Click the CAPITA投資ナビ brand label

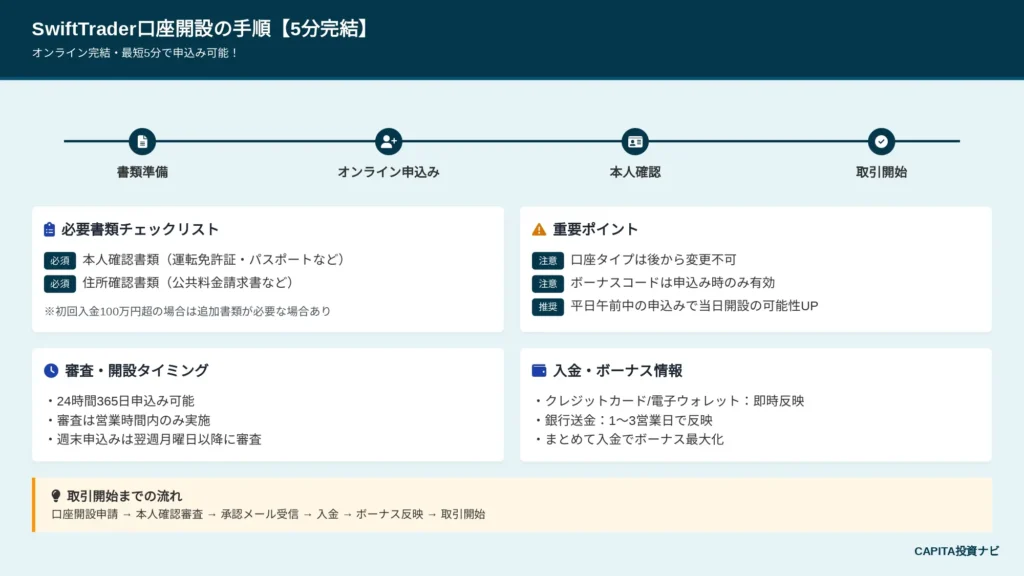pyautogui.click(x=956, y=551)
